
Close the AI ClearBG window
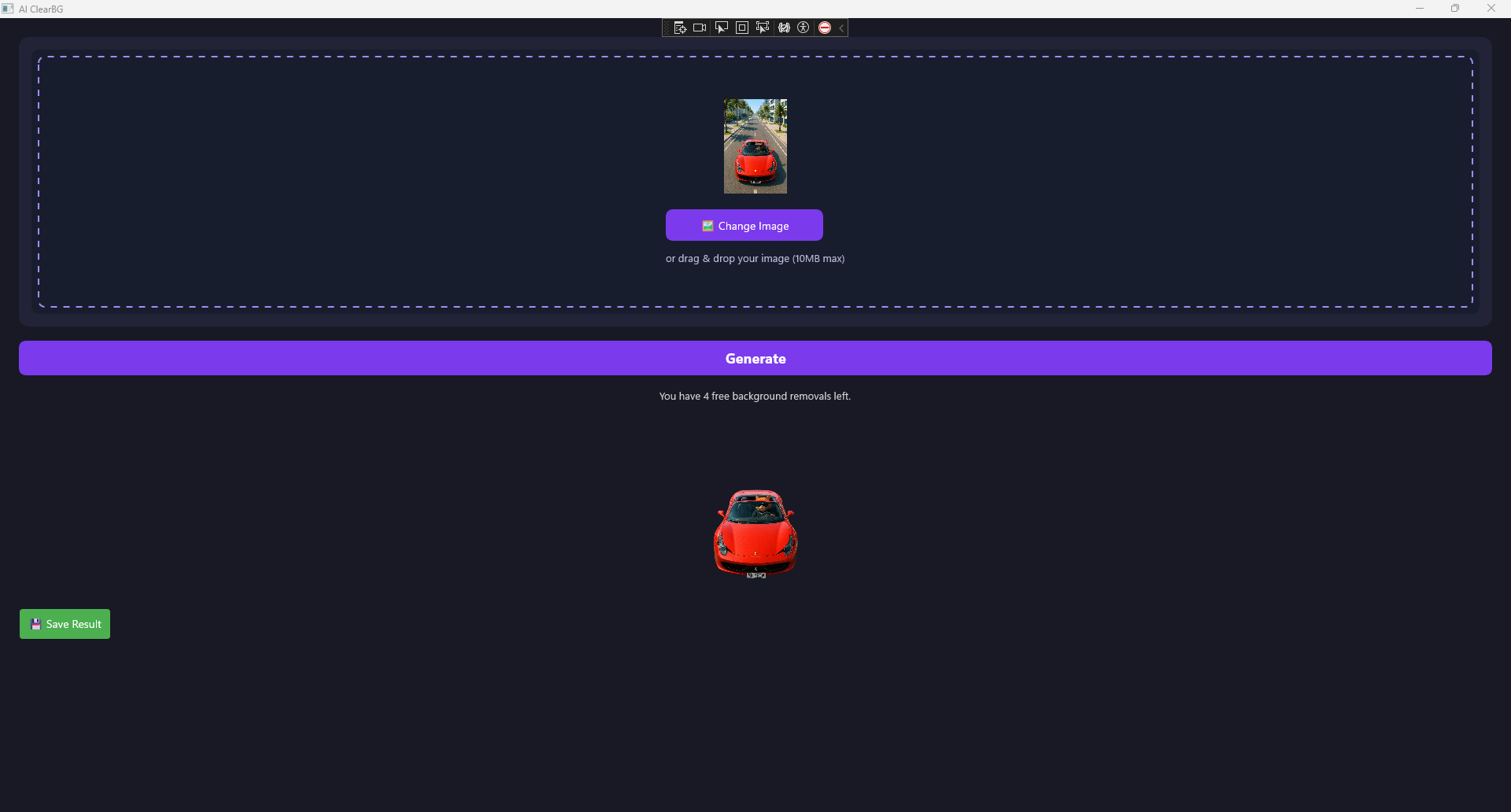1491,9
